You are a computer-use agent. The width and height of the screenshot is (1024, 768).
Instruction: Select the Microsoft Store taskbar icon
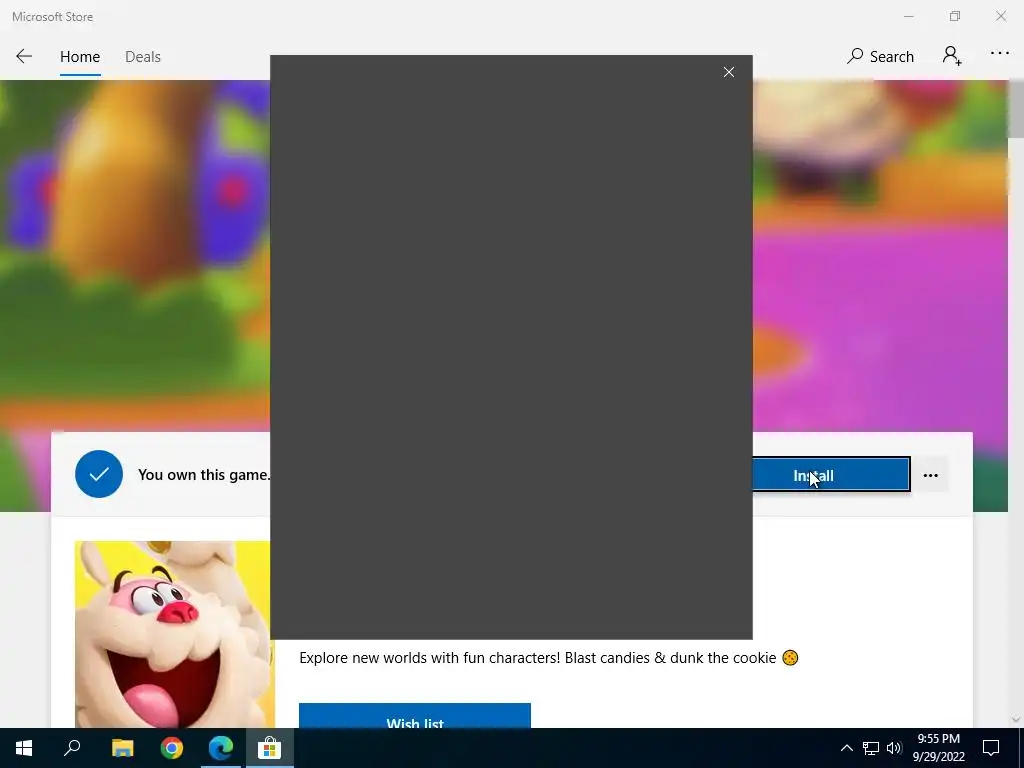click(269, 748)
